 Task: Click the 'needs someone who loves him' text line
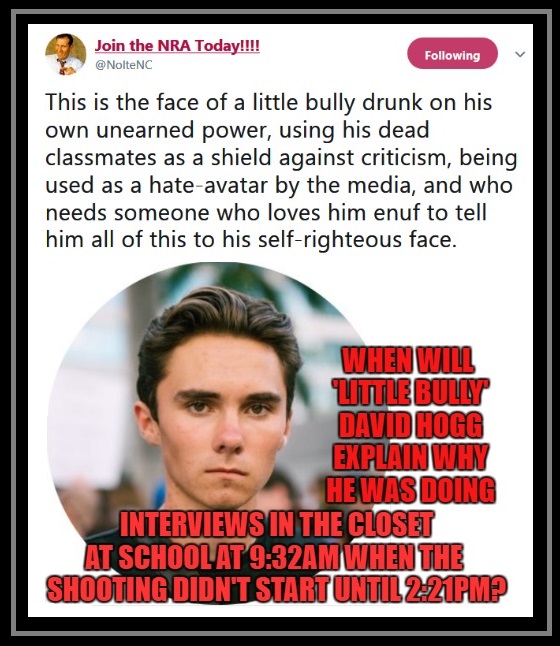tap(266, 213)
